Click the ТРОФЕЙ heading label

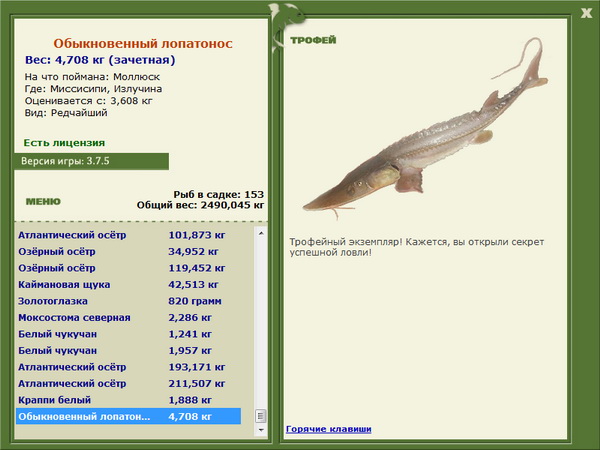(313, 40)
